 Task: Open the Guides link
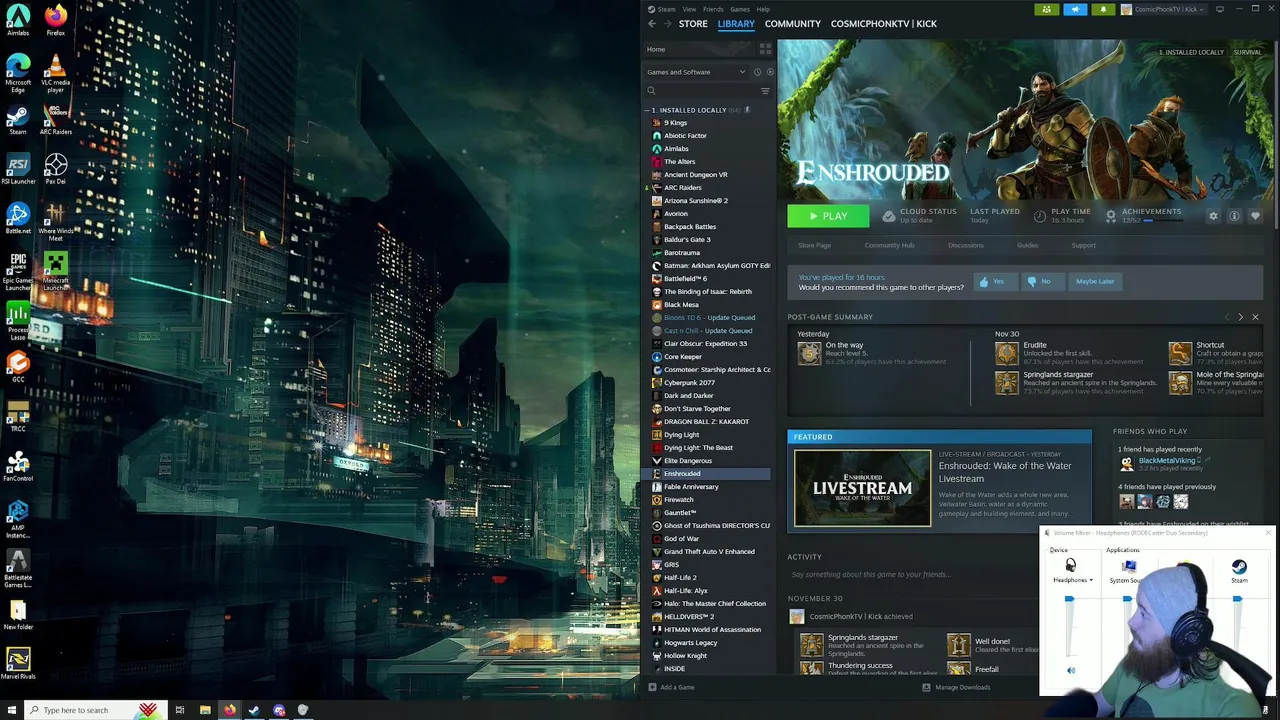coord(1027,245)
